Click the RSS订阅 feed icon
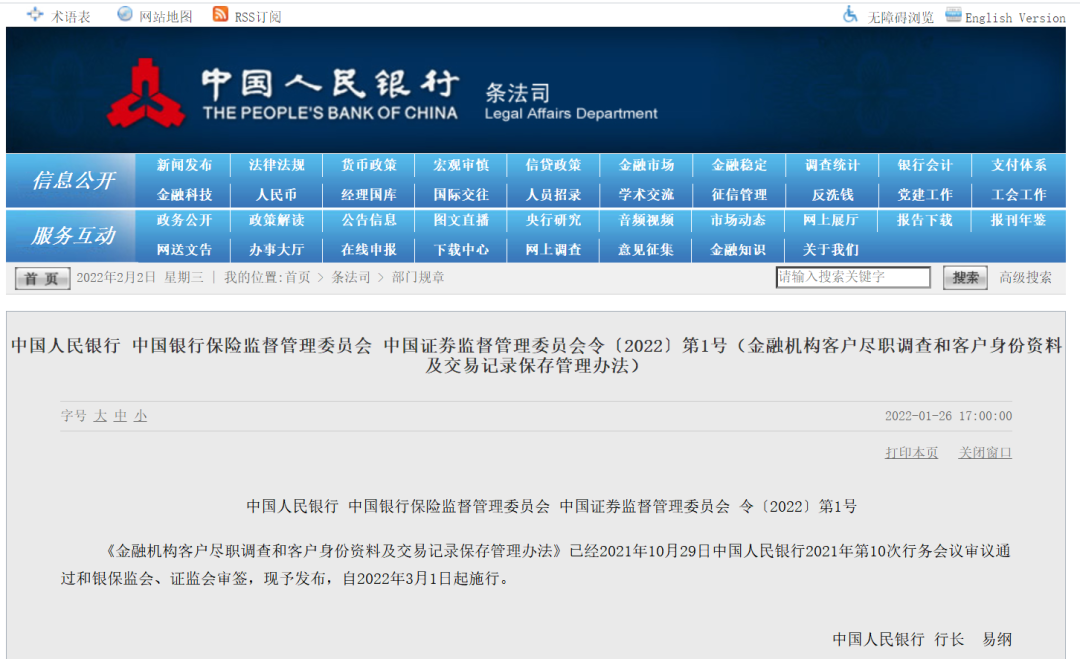 [x=220, y=14]
